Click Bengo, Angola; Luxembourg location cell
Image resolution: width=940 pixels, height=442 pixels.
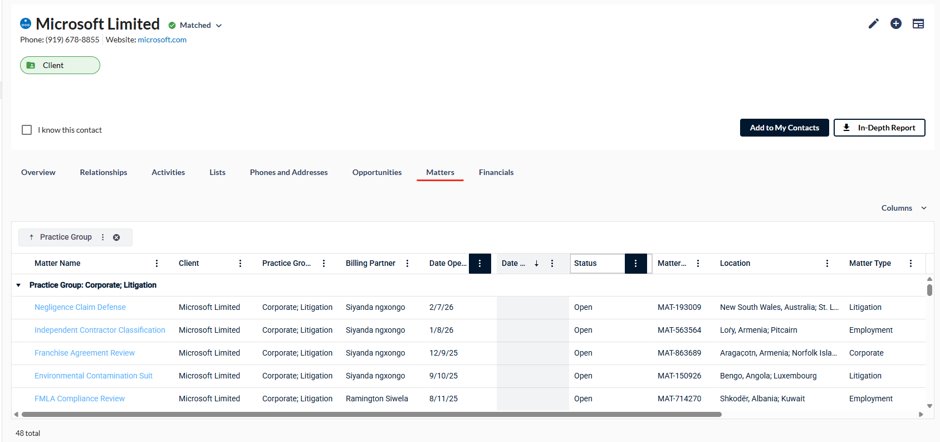tap(768, 375)
